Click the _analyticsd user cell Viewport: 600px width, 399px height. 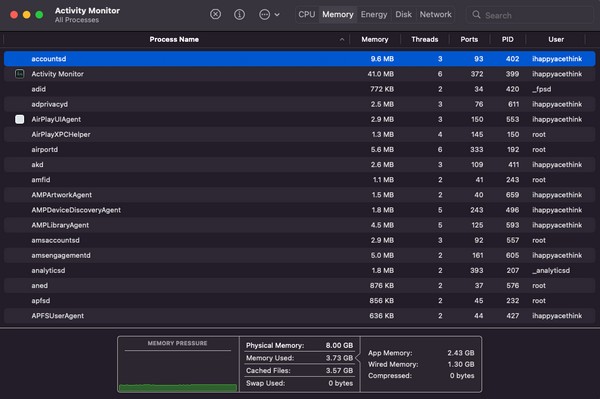[x=551, y=270]
